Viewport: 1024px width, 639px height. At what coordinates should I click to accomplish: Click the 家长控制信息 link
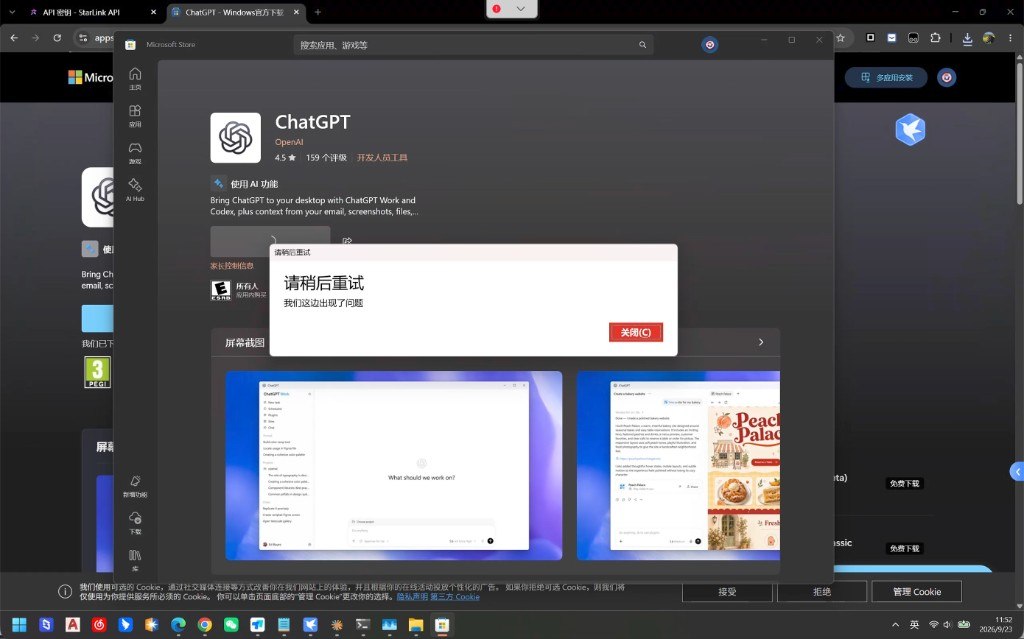tap(232, 265)
